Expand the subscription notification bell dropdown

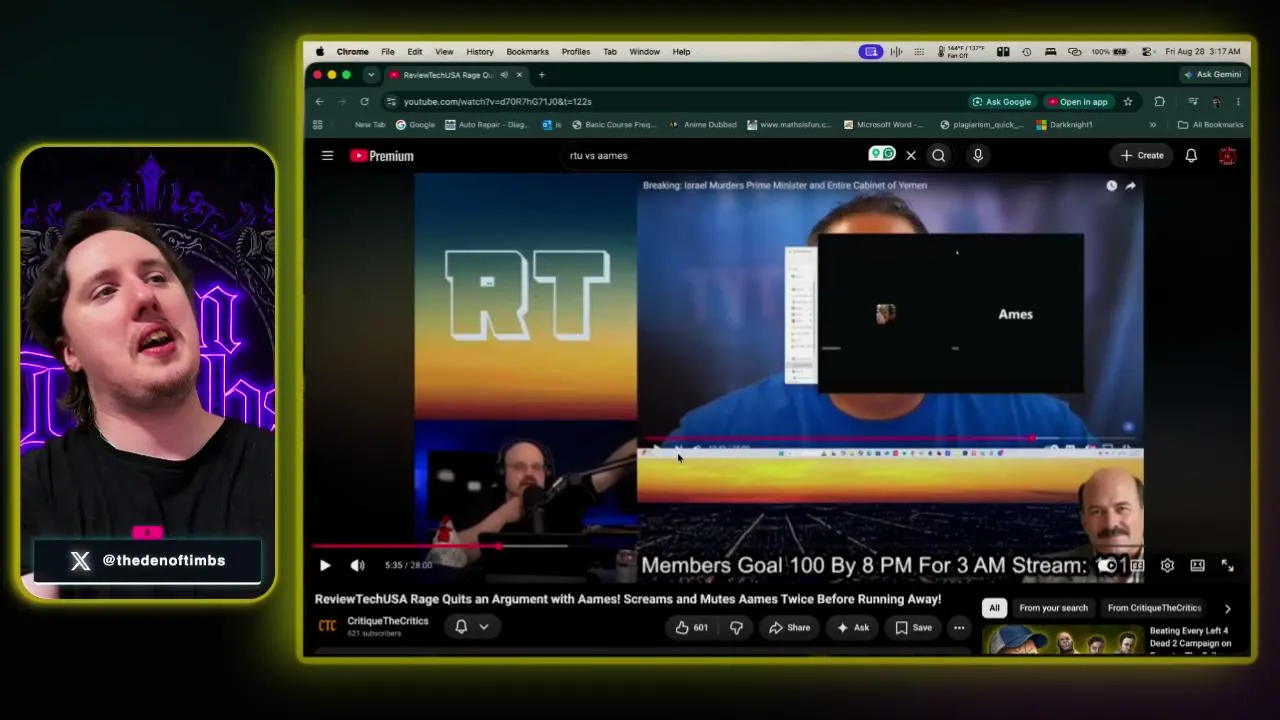472,627
